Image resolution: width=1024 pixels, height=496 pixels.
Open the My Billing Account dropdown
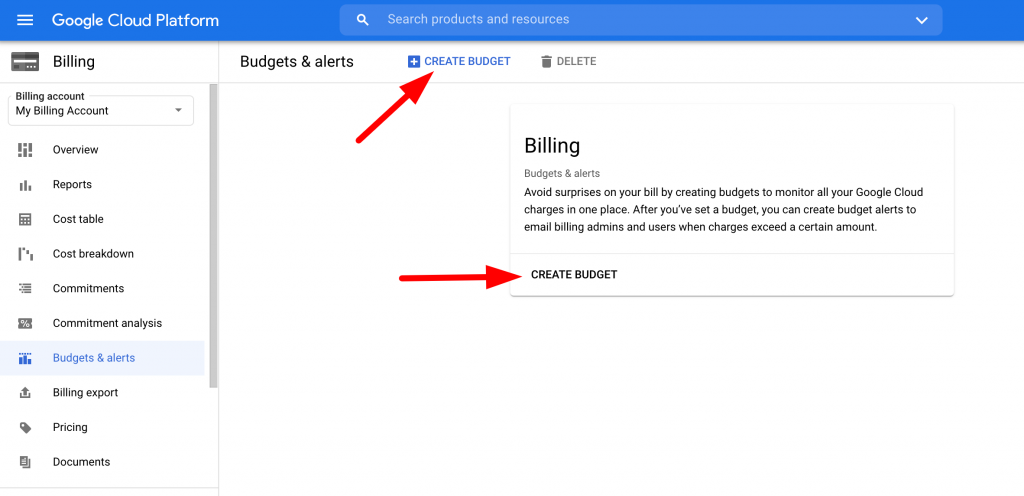click(101, 110)
